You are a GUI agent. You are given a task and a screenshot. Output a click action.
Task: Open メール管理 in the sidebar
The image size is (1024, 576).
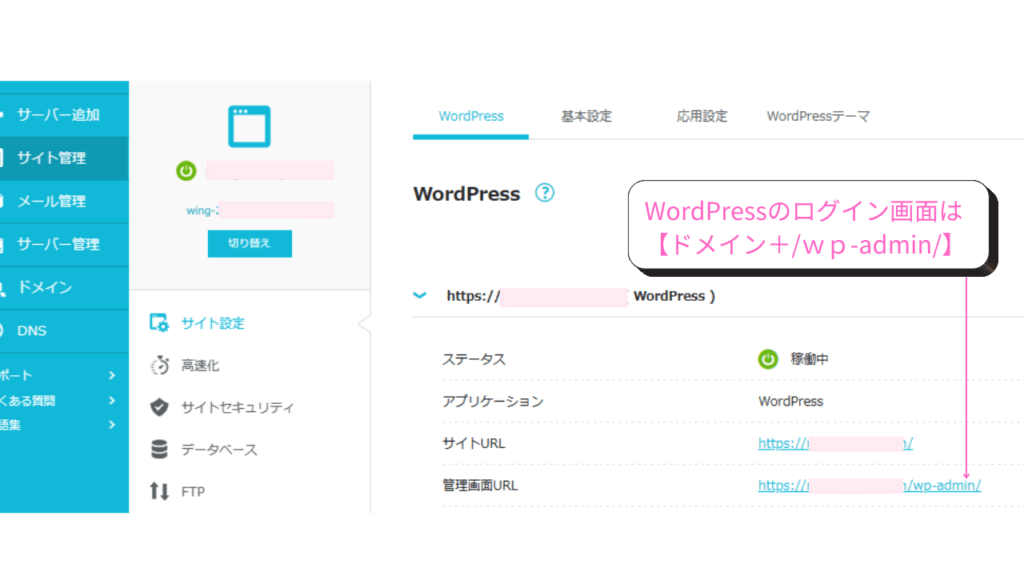(x=52, y=201)
